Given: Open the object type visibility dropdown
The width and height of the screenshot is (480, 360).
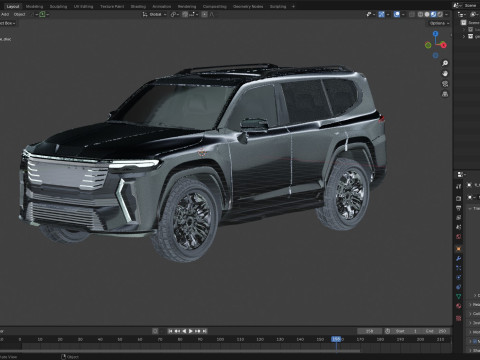Looking at the screenshot, I should coord(370,14).
